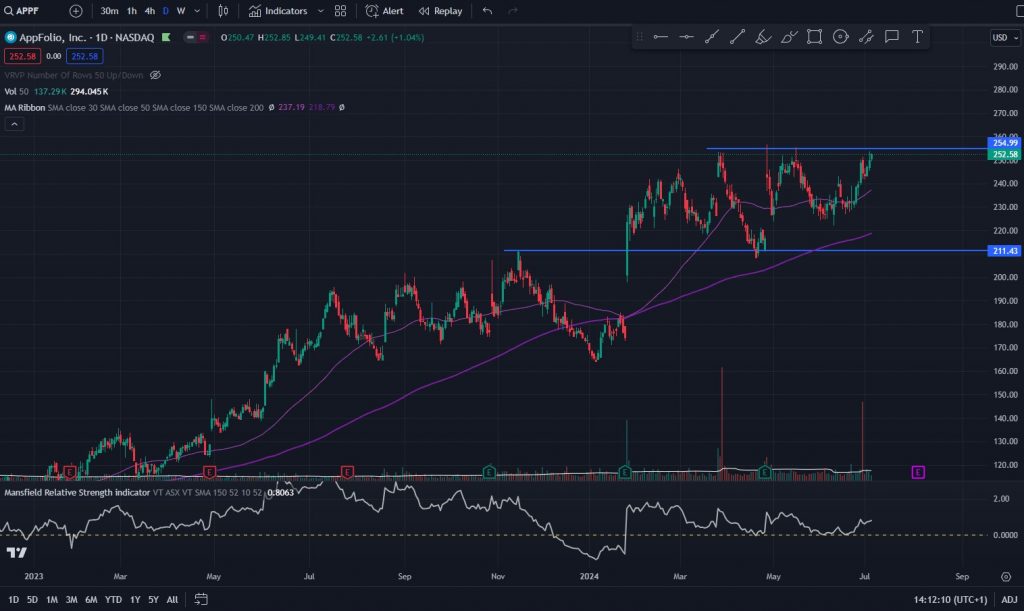Open the USD currency dropdown
The width and height of the screenshot is (1024, 611).
coord(1002,37)
